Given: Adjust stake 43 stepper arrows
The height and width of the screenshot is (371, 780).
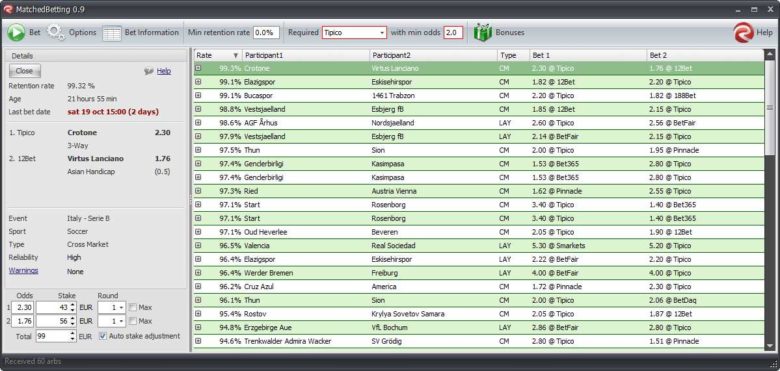Looking at the screenshot, I should point(73,307).
